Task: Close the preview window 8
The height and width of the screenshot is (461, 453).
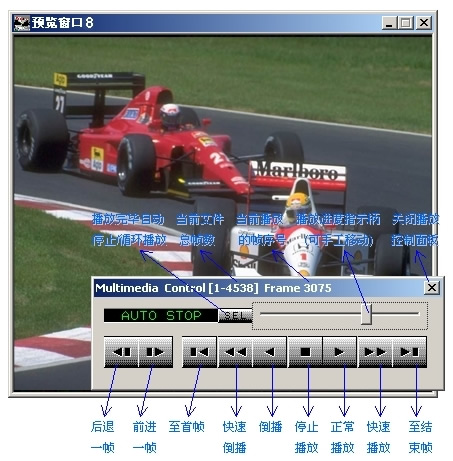Action: click(424, 23)
